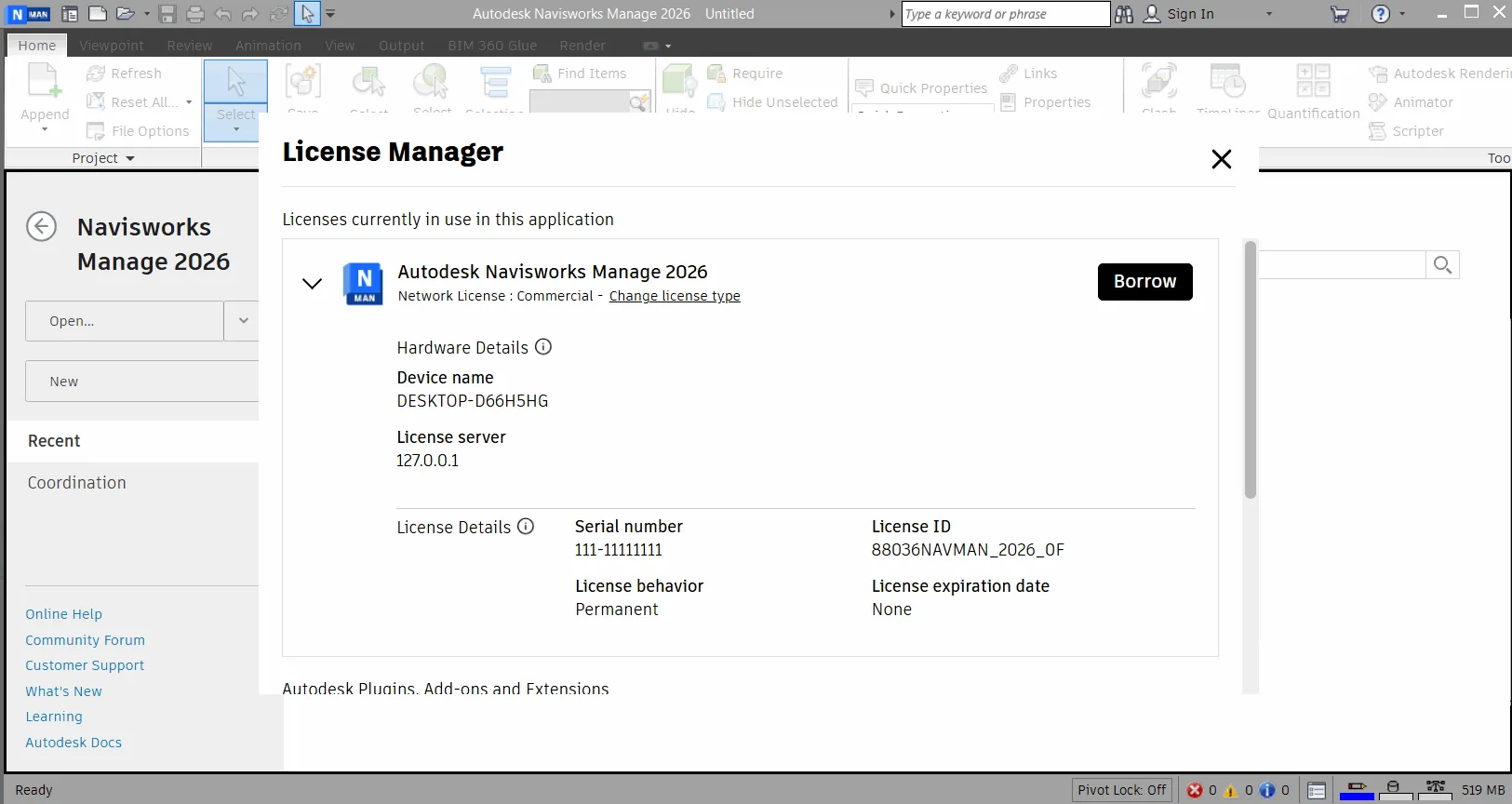Toggle the Pivot Lock: Off button

[x=1122, y=790]
